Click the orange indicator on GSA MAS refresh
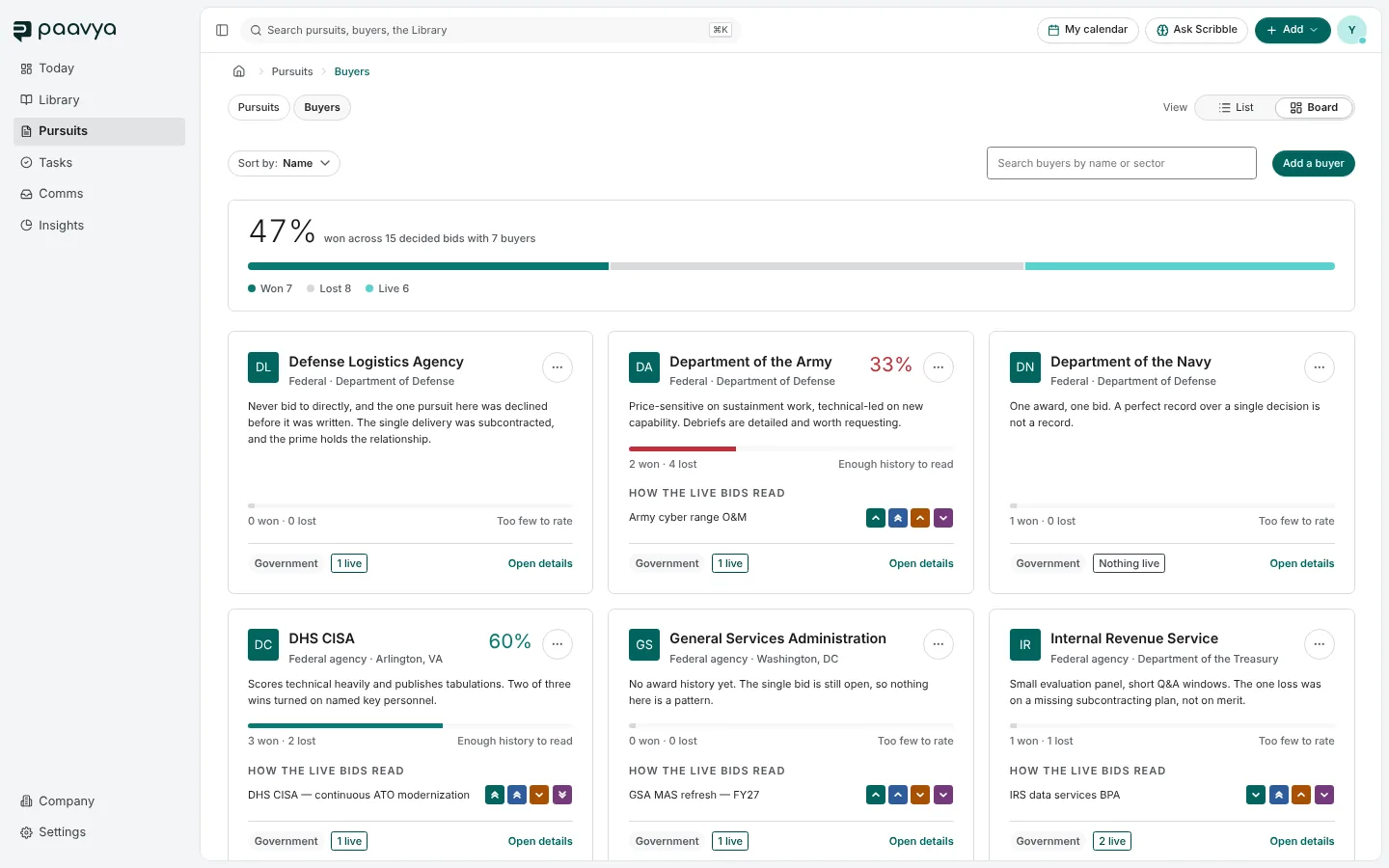 [x=921, y=795]
